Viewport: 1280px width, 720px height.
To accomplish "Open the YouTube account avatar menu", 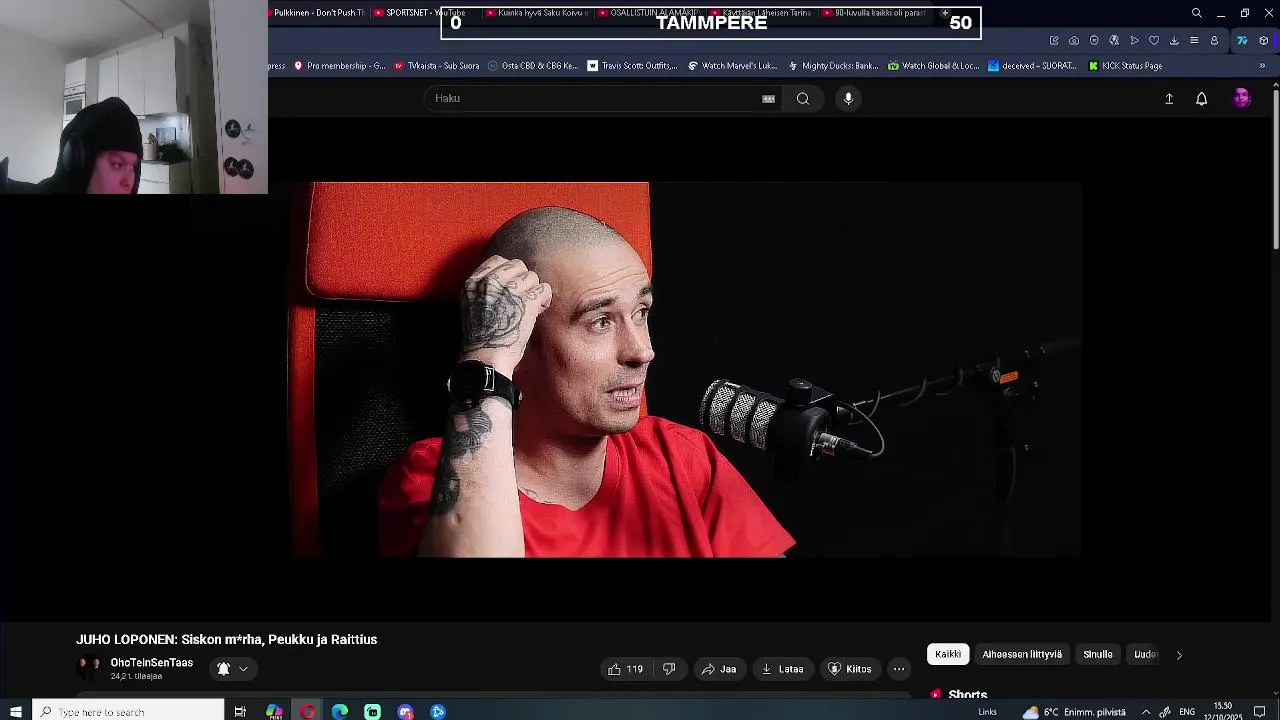I will [1242, 98].
